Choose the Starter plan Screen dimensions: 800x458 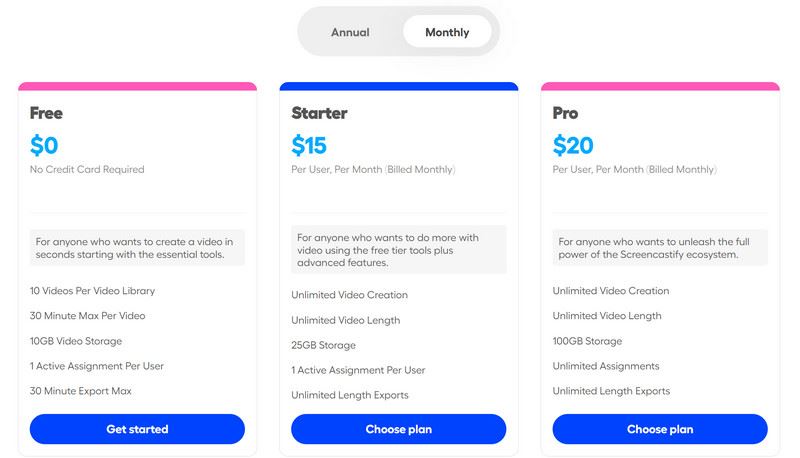click(399, 429)
